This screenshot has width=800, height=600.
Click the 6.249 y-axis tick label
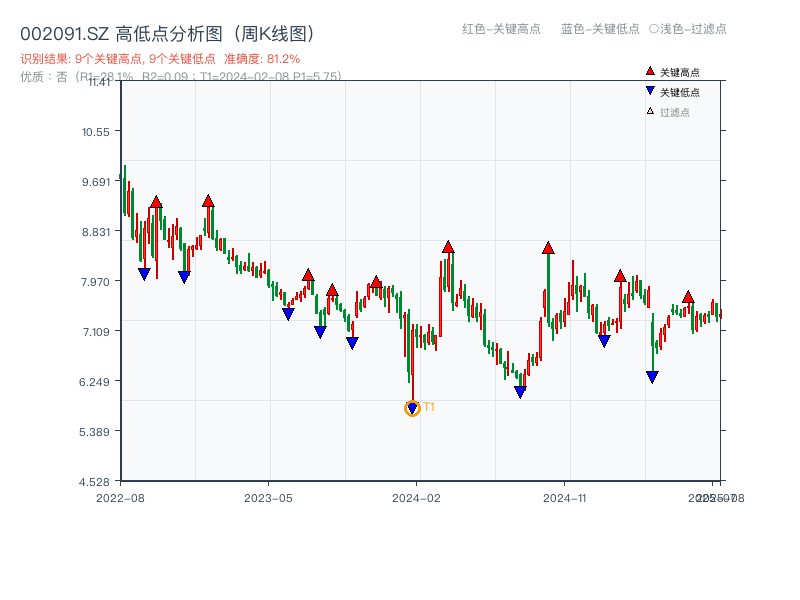tap(94, 382)
